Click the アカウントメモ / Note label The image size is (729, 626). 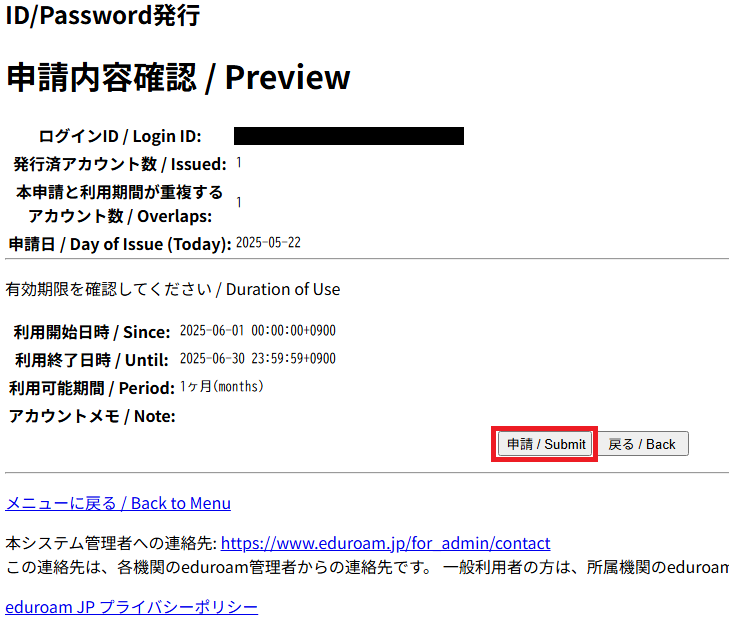tap(92, 416)
